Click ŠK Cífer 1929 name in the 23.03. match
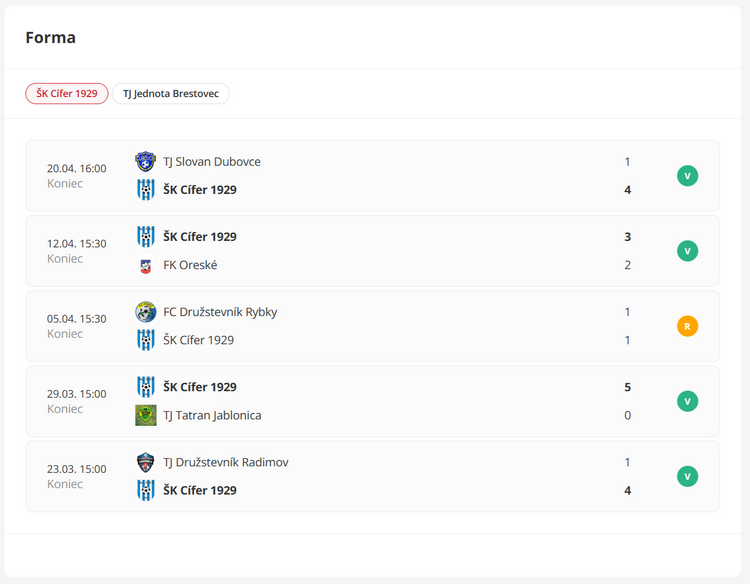Image resolution: width=750 pixels, height=584 pixels. [200, 490]
